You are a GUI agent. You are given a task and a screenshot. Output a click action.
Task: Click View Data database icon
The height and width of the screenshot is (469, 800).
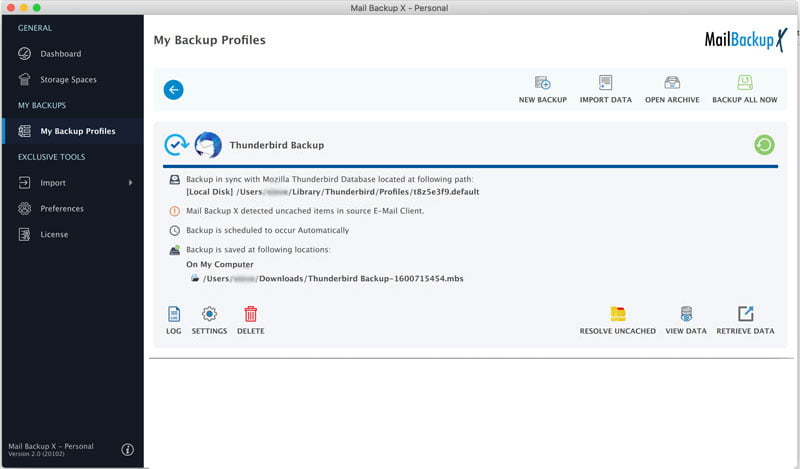point(686,314)
